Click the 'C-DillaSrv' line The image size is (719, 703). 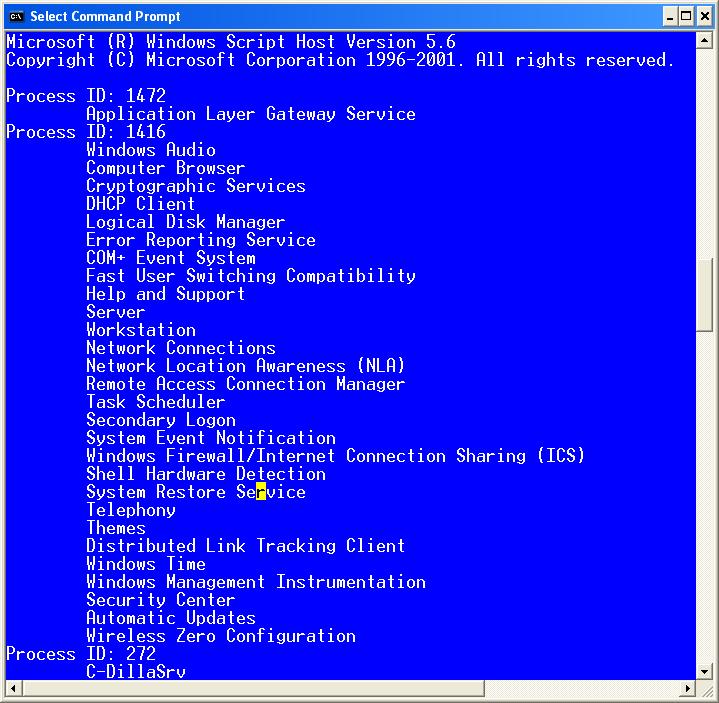click(136, 671)
